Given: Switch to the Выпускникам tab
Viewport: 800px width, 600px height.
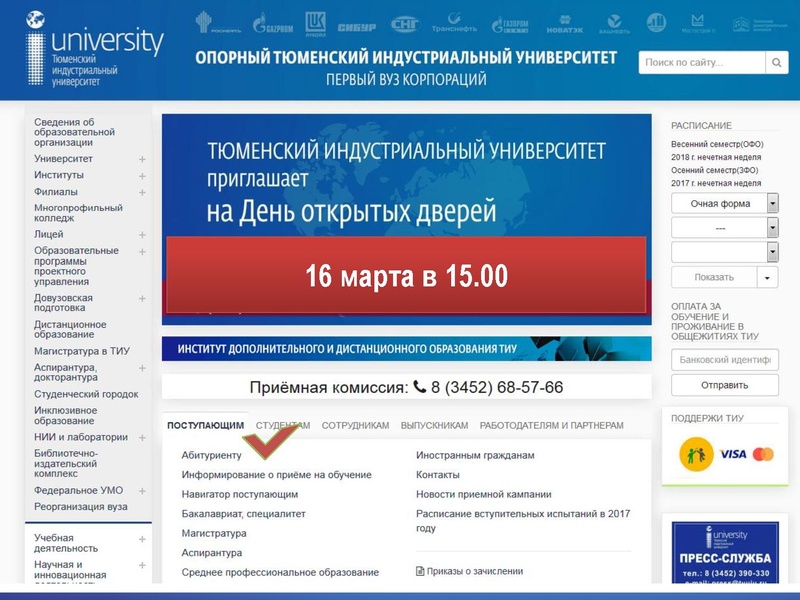Looking at the screenshot, I should [434, 425].
